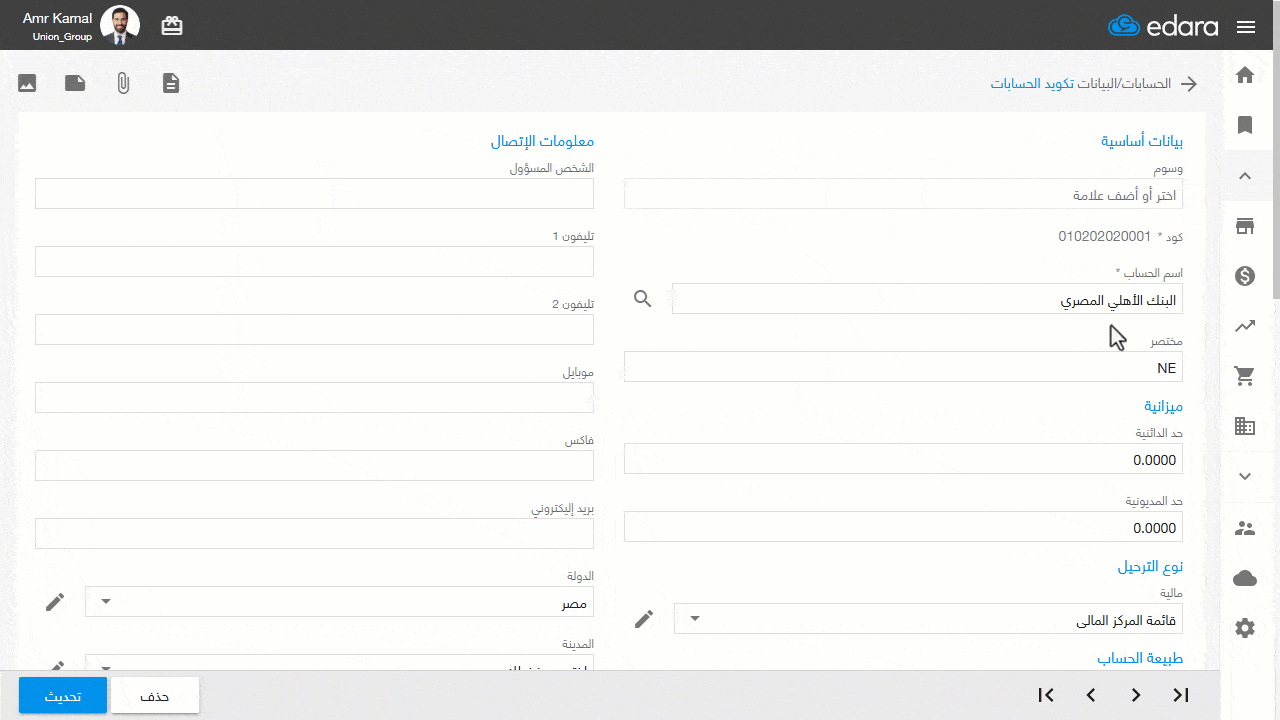Click the وسوم tags input field

tap(902, 194)
